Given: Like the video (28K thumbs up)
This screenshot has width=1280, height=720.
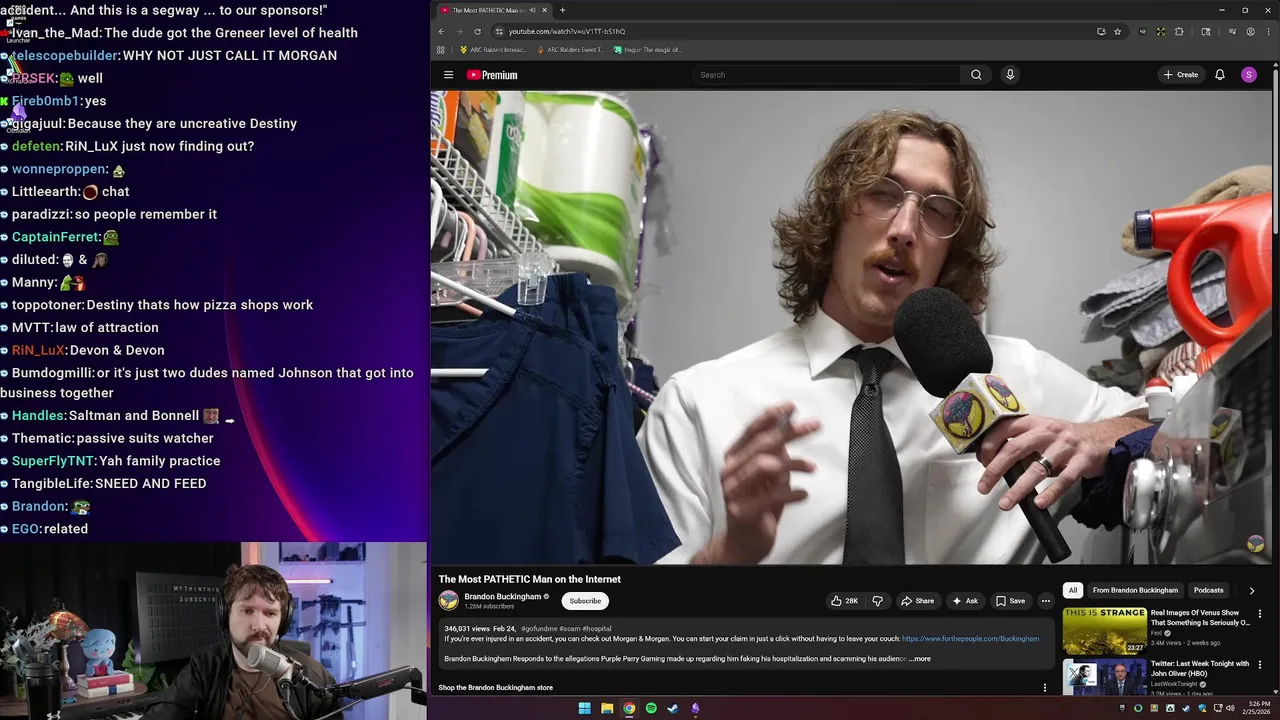Looking at the screenshot, I should tap(844, 601).
